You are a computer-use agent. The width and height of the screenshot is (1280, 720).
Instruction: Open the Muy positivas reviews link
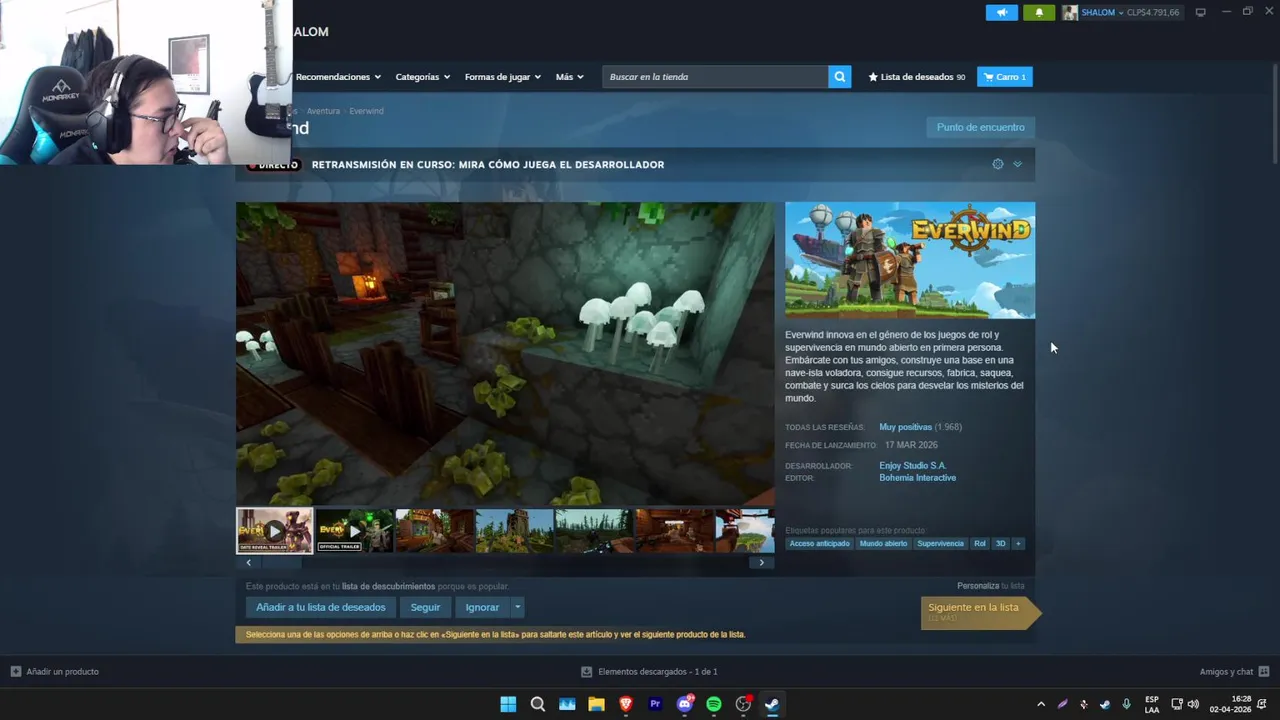click(905, 427)
